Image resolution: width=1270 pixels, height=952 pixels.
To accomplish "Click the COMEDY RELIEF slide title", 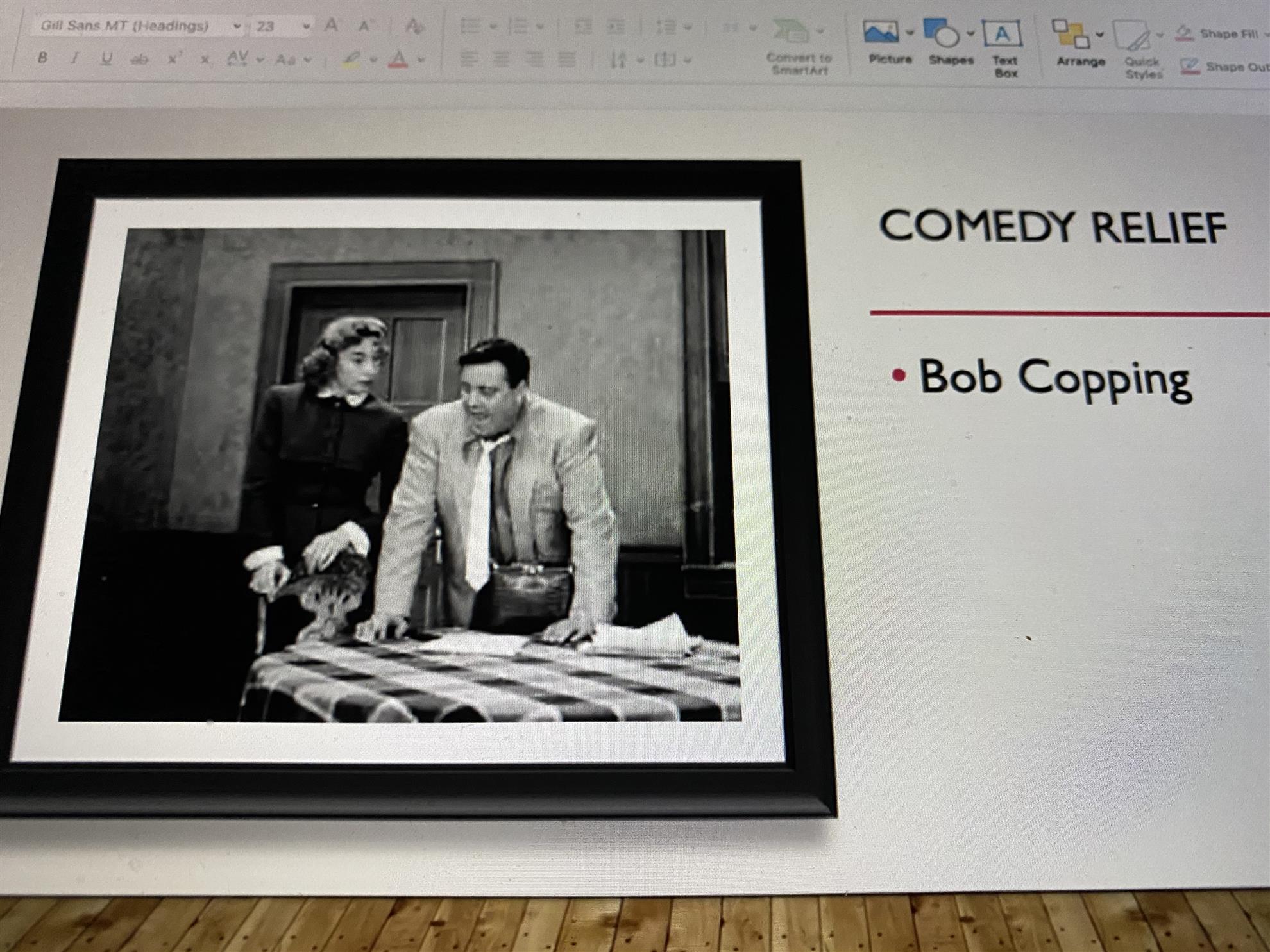I will 1053,227.
